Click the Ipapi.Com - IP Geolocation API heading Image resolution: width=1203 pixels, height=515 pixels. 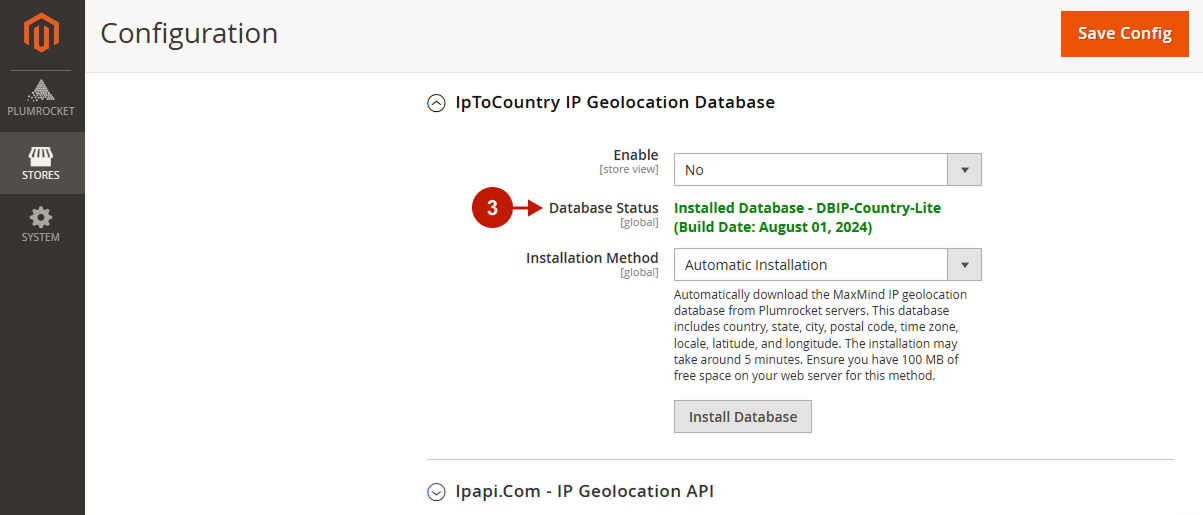point(585,491)
